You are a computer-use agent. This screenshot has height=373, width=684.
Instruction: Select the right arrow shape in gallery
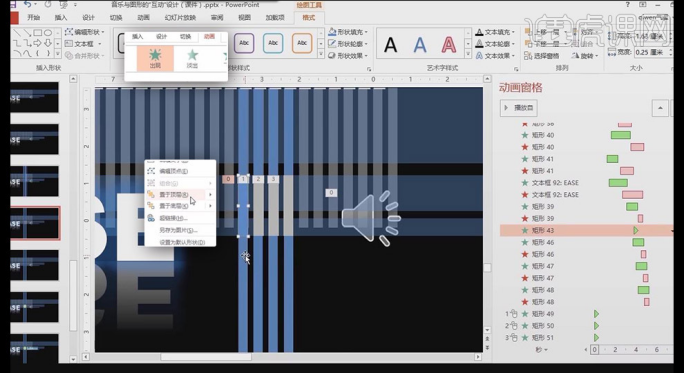click(x=38, y=43)
